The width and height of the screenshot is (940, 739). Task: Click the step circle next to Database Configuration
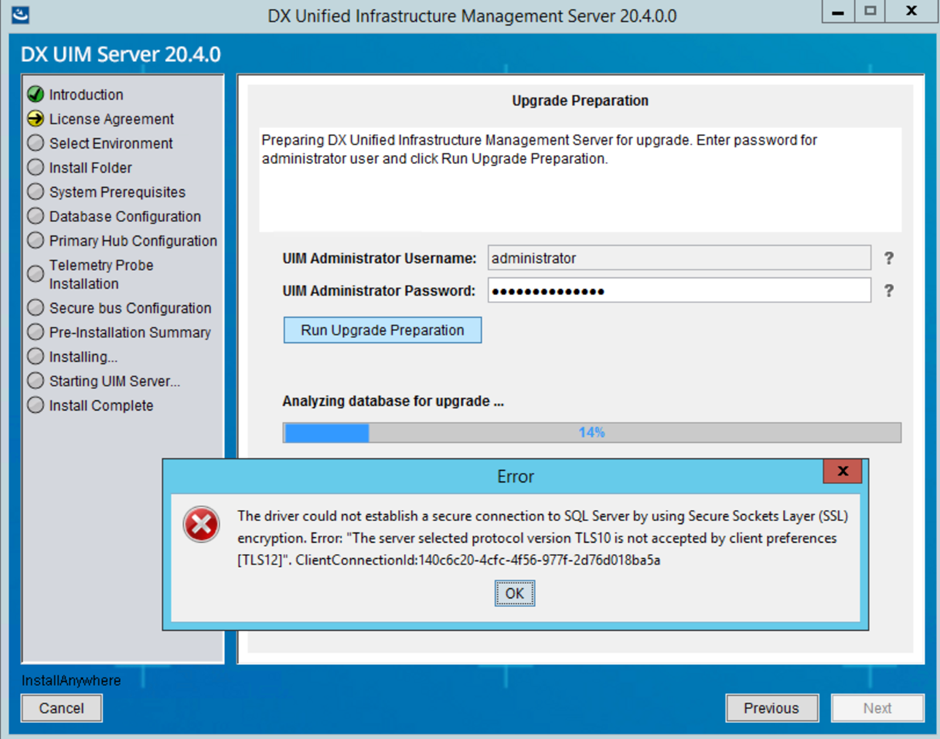pyautogui.click(x=35, y=216)
